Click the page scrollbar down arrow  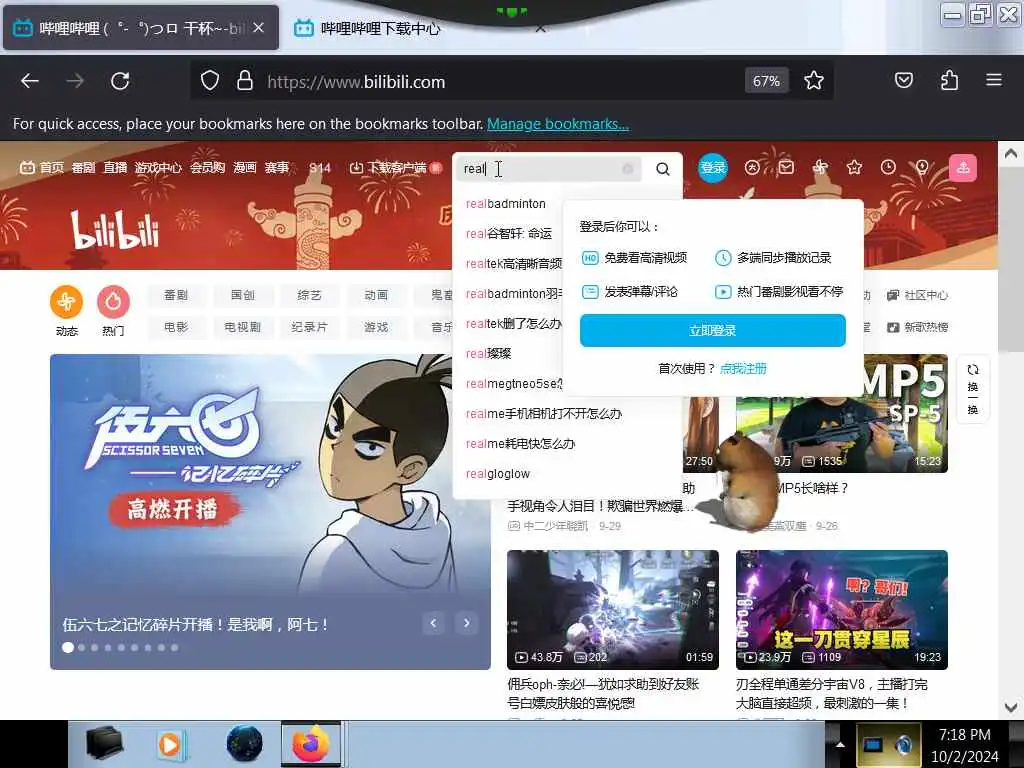tap(1010, 707)
